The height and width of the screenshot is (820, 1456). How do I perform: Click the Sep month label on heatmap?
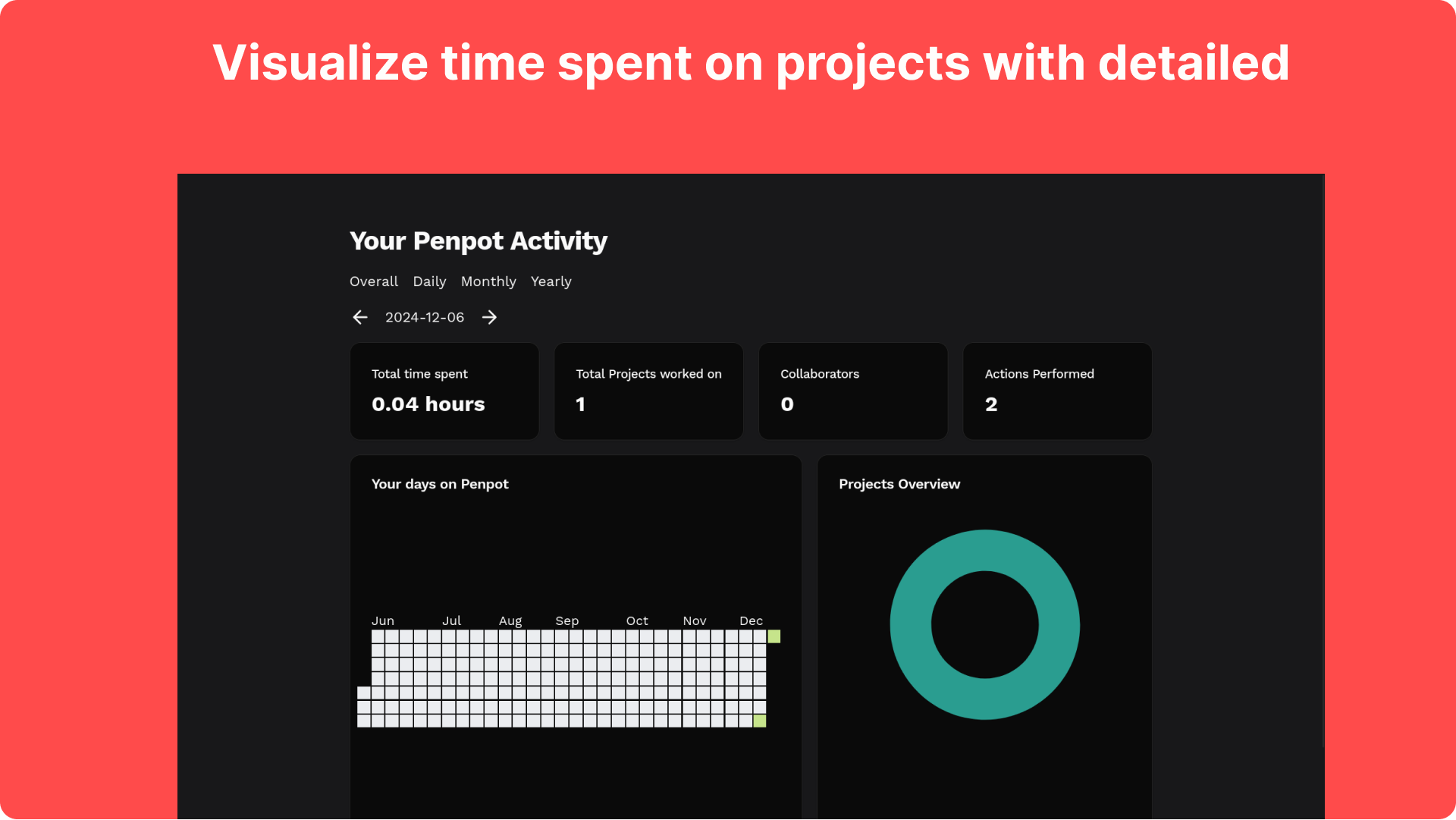click(x=566, y=620)
